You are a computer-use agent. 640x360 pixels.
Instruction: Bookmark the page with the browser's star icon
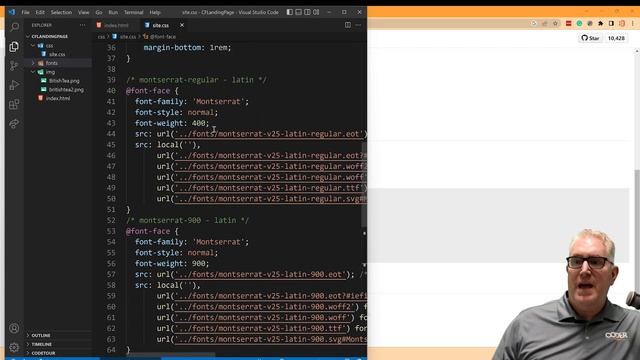pyautogui.click(x=556, y=24)
